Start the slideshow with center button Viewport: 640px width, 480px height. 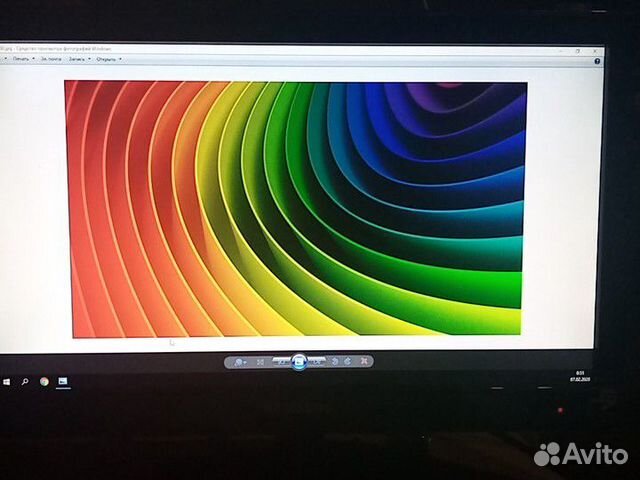tap(299, 362)
